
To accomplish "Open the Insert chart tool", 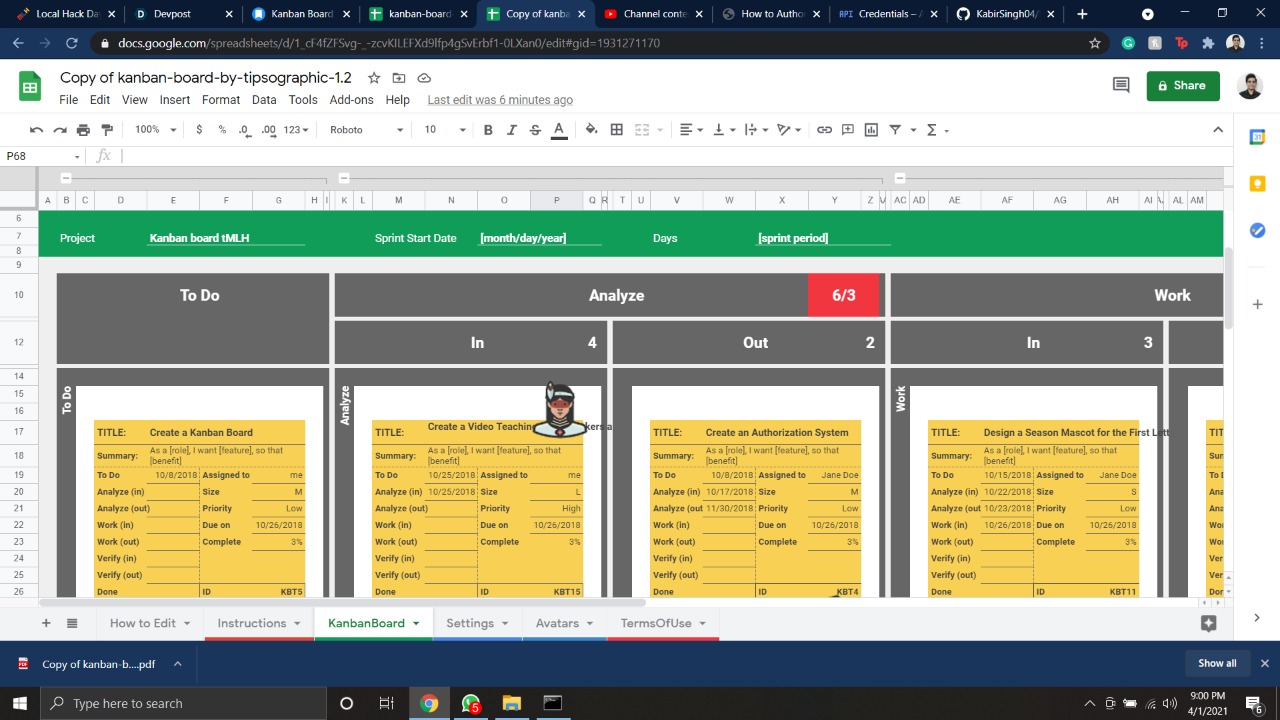I will coord(870,129).
